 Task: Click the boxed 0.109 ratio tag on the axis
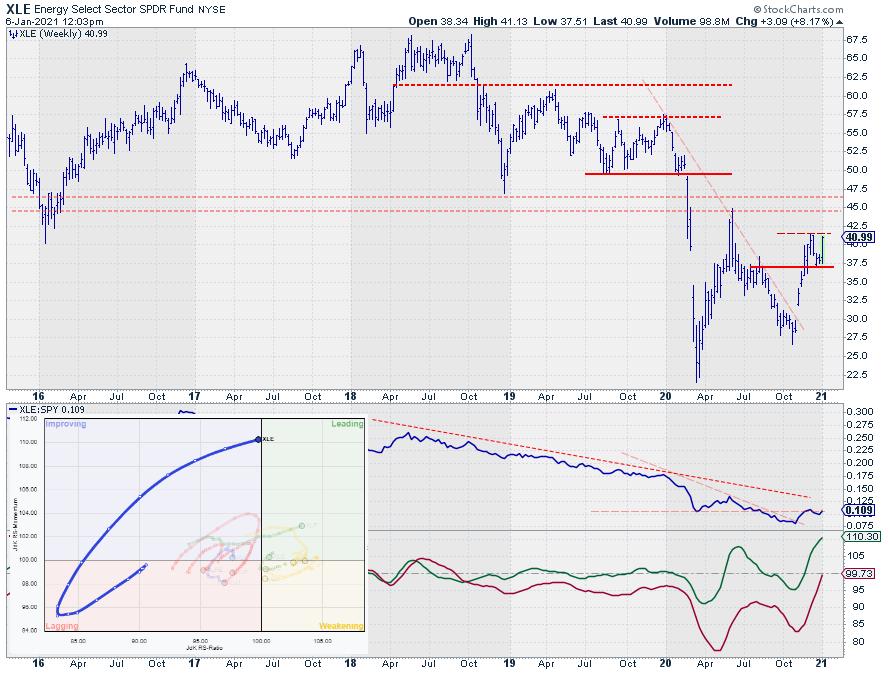click(860, 510)
